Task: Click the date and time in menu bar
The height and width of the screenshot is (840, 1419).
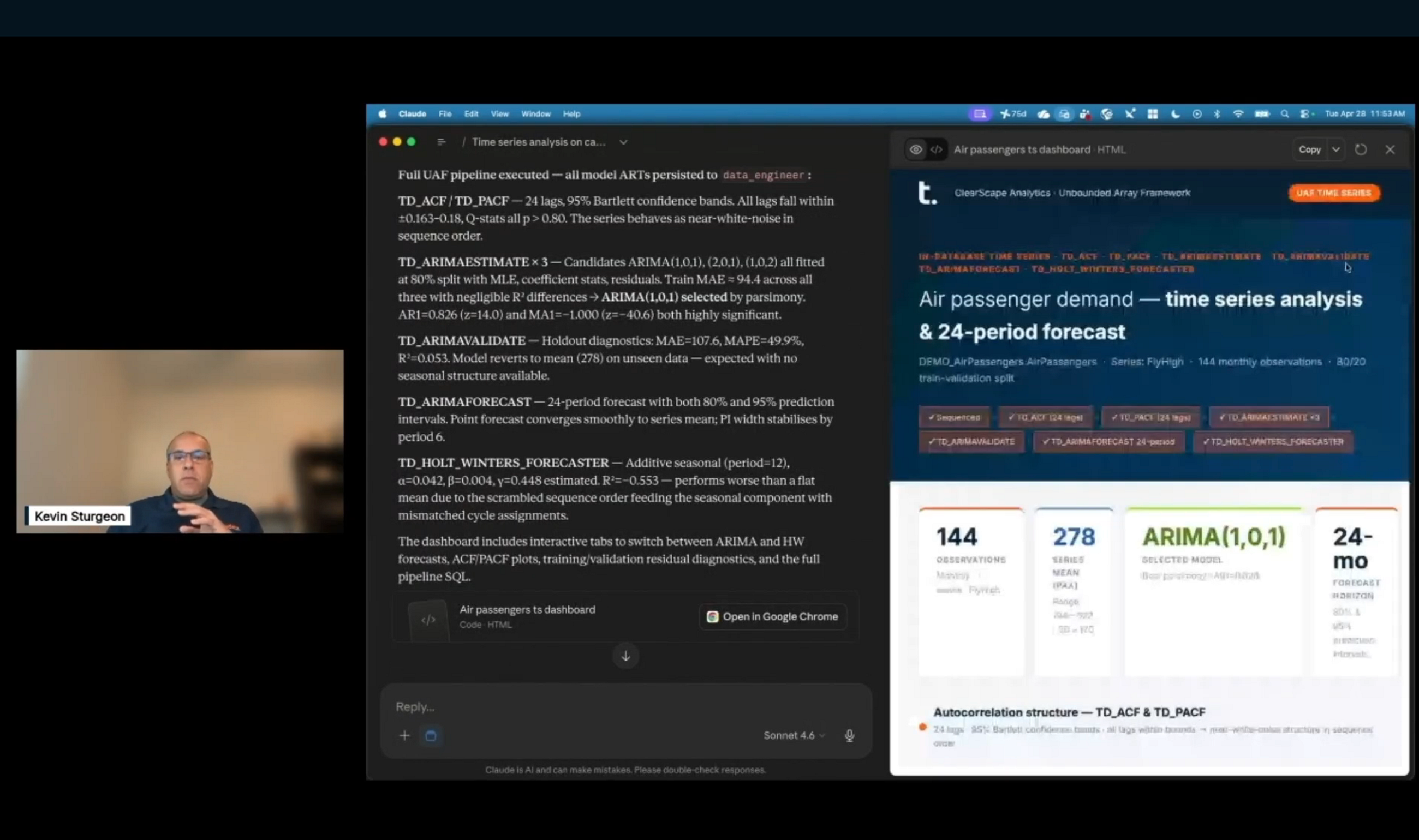Action: point(1364,114)
